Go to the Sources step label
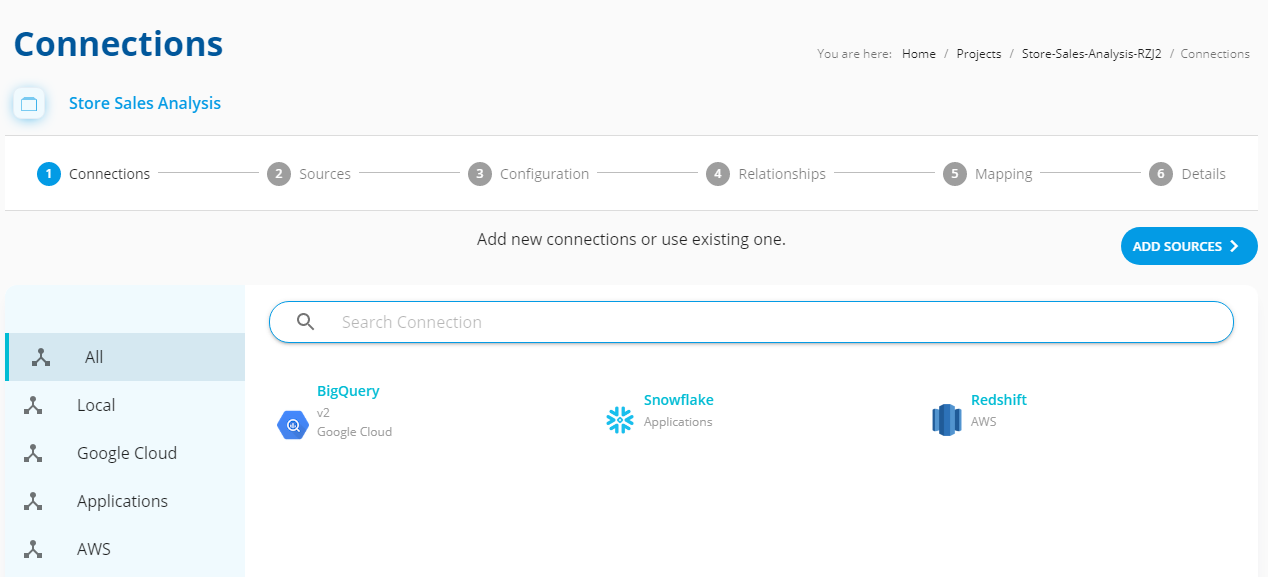The image size is (1268, 577). coord(325,174)
